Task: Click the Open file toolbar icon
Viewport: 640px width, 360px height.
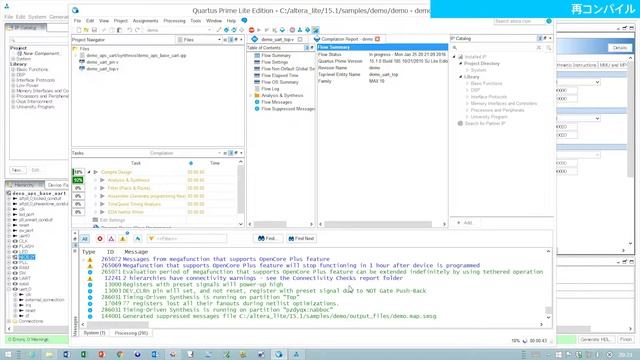Action: coord(87,30)
